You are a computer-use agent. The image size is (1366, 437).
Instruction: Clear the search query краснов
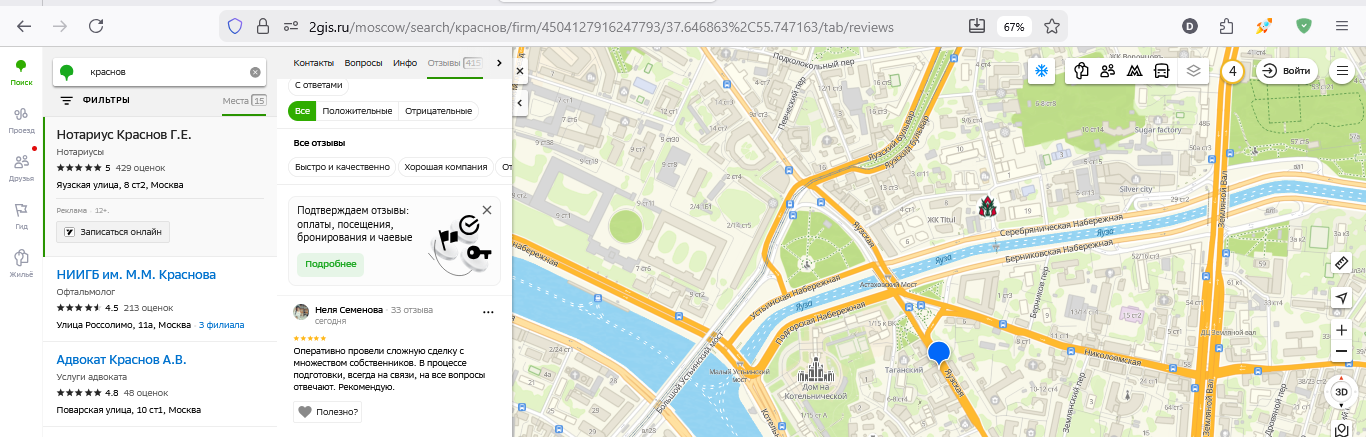pos(255,72)
